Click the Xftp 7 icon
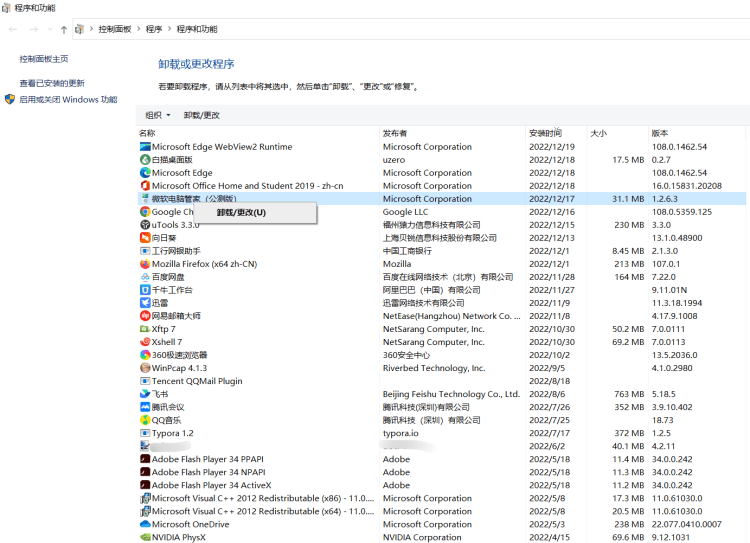 [x=145, y=329]
